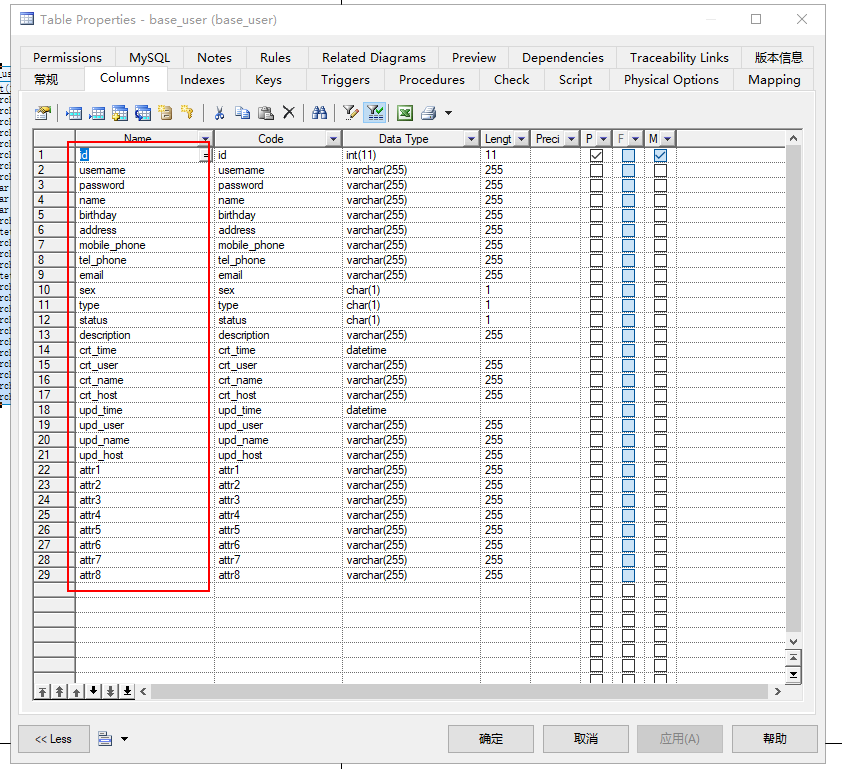Open the Print icon in toolbar
842x769 pixels.
tap(427, 112)
